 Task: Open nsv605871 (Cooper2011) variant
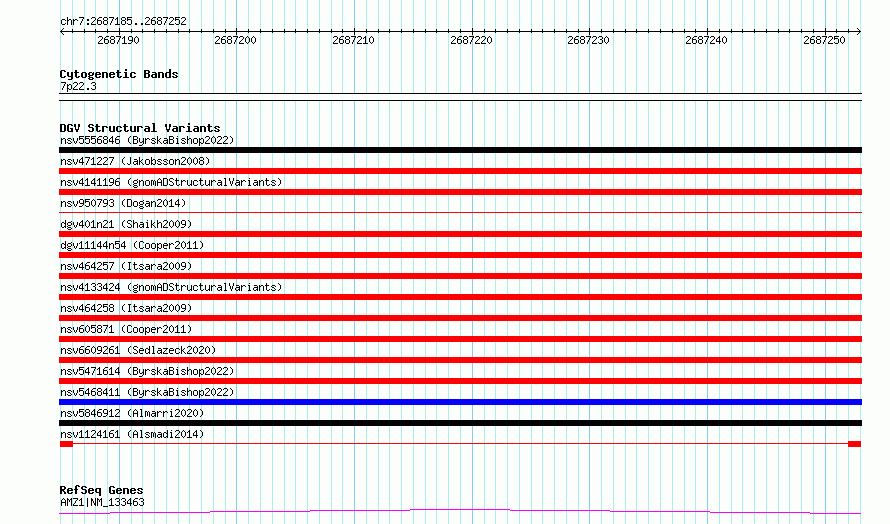point(126,329)
